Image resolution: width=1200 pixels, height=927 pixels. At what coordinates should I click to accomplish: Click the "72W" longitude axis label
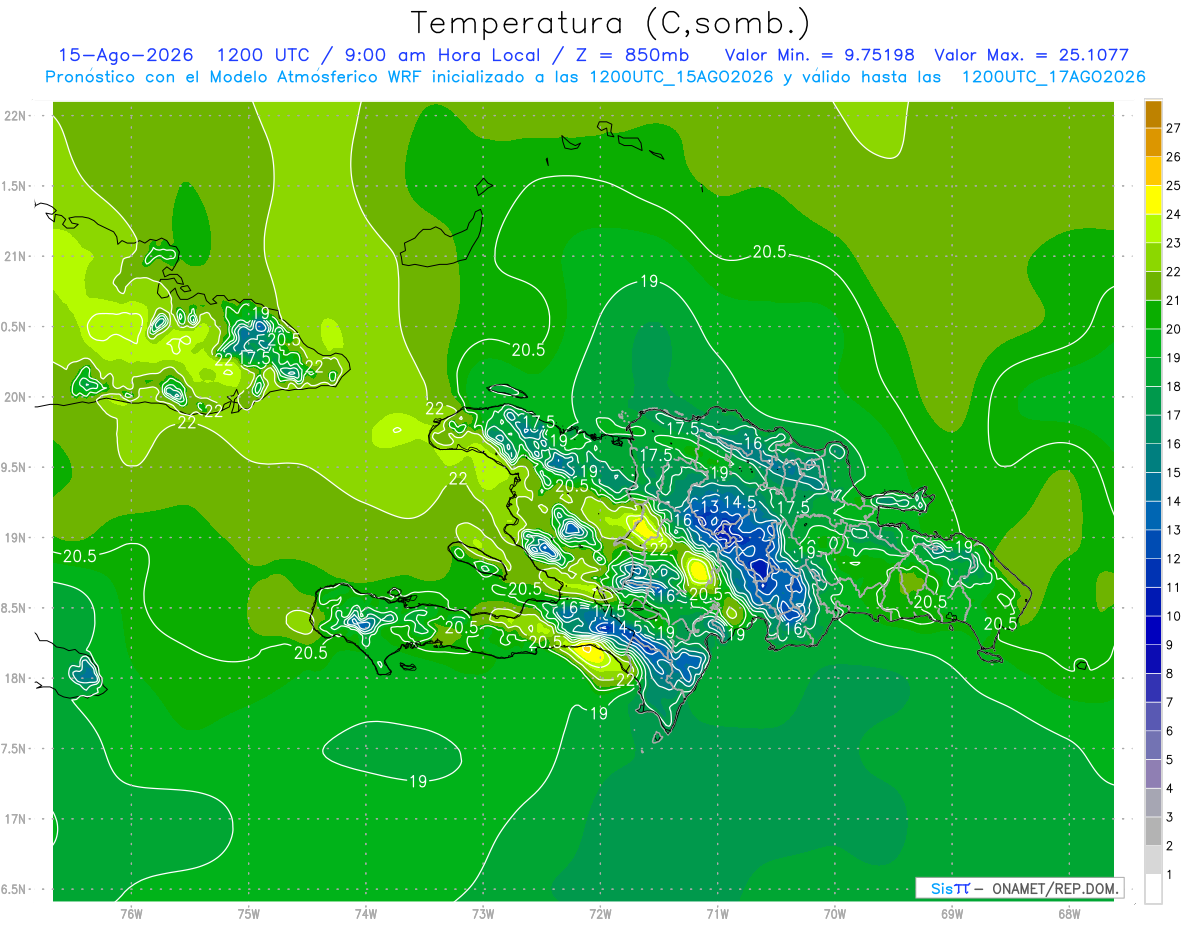[600, 913]
